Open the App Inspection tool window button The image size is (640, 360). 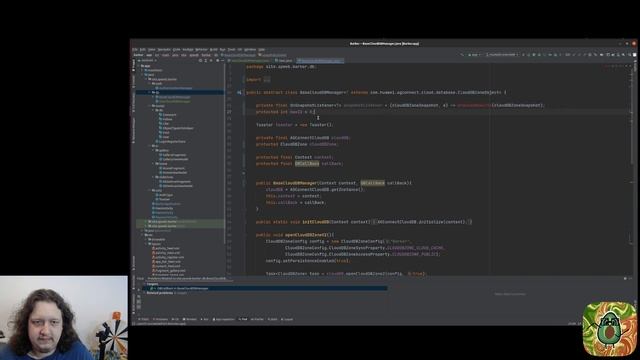pos(223,319)
